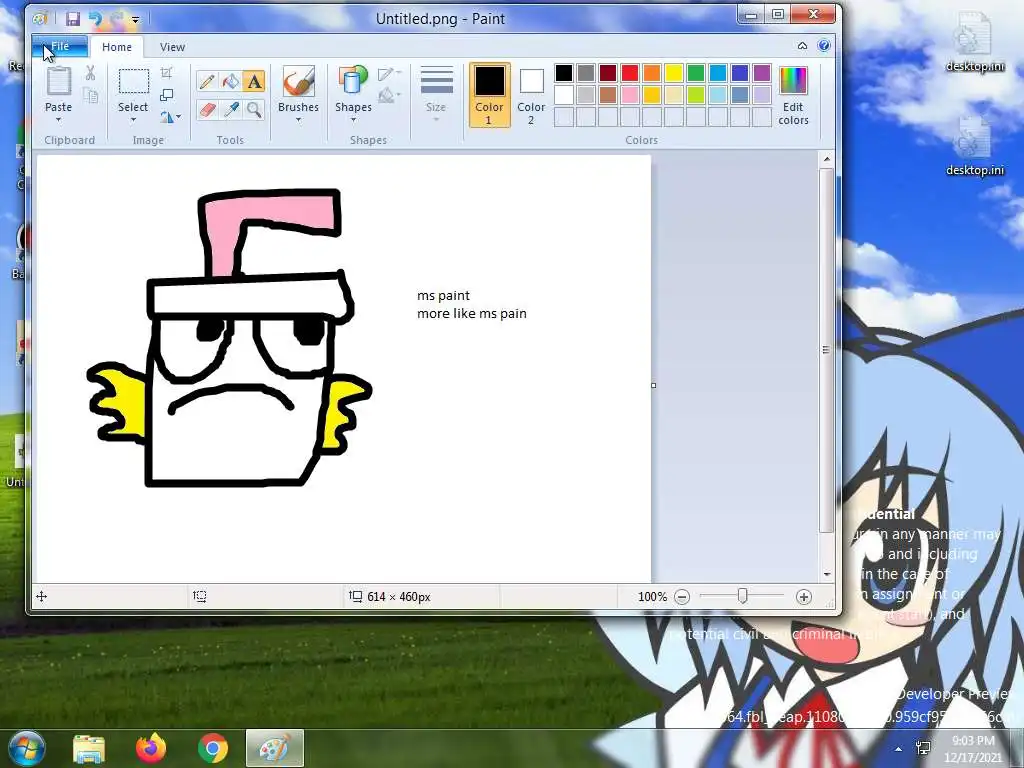This screenshot has height=768, width=1024.
Task: Open Firefox from the taskbar
Action: coord(151,748)
